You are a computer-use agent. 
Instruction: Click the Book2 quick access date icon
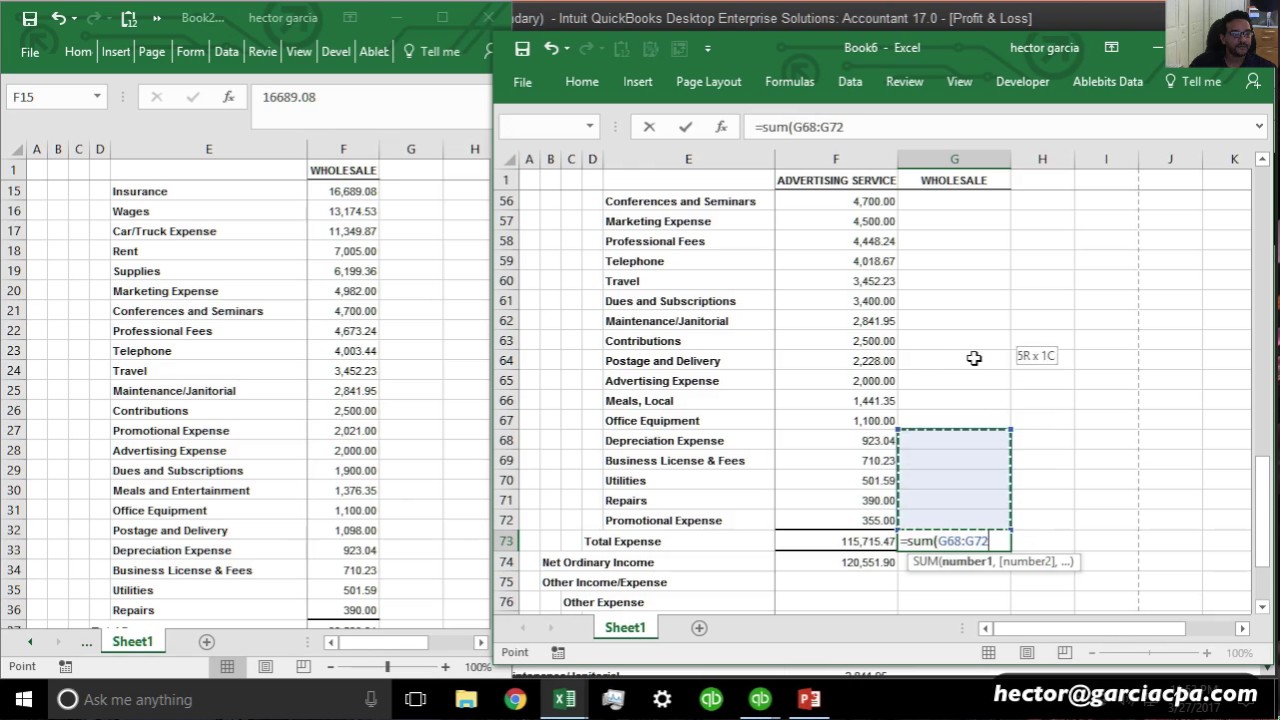coord(128,18)
